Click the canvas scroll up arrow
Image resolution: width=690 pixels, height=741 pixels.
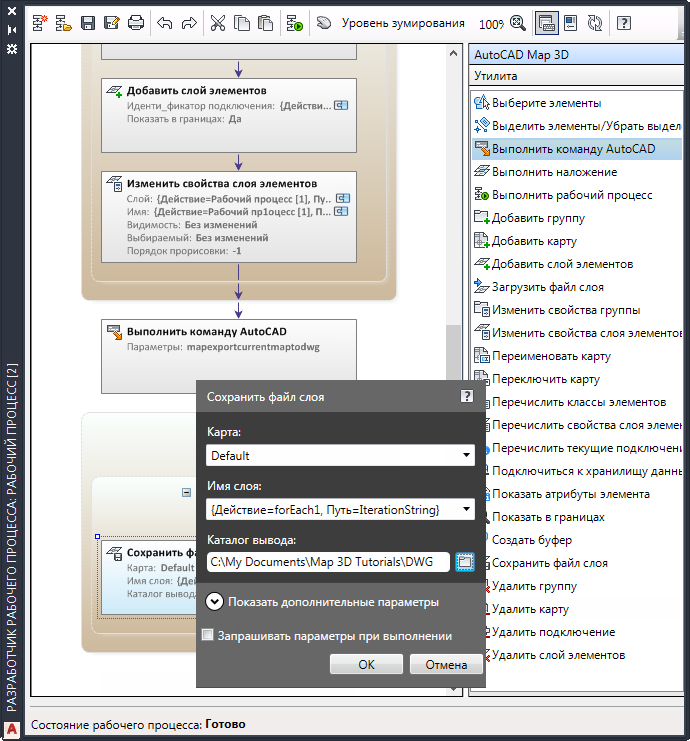[x=454, y=53]
